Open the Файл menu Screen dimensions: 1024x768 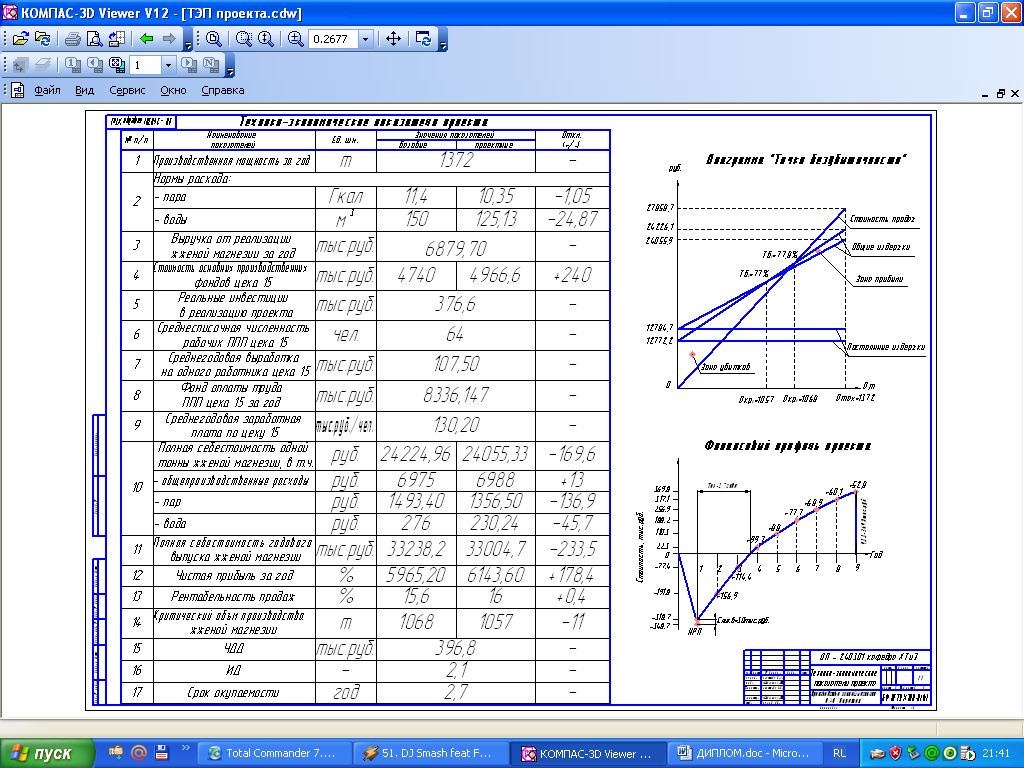coord(47,90)
